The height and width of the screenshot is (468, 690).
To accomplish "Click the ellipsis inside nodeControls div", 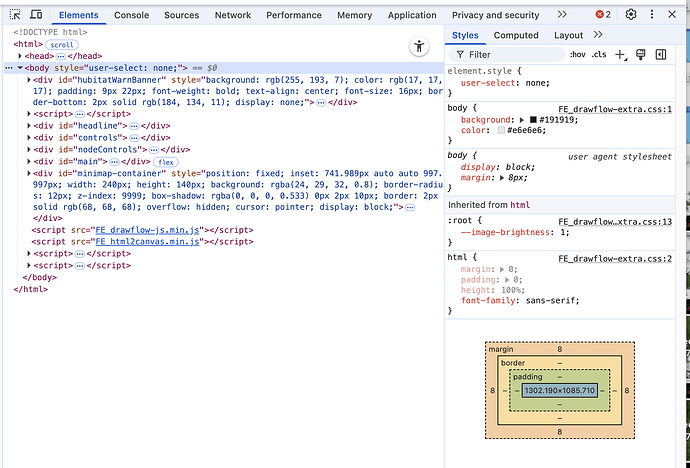I will [x=154, y=150].
